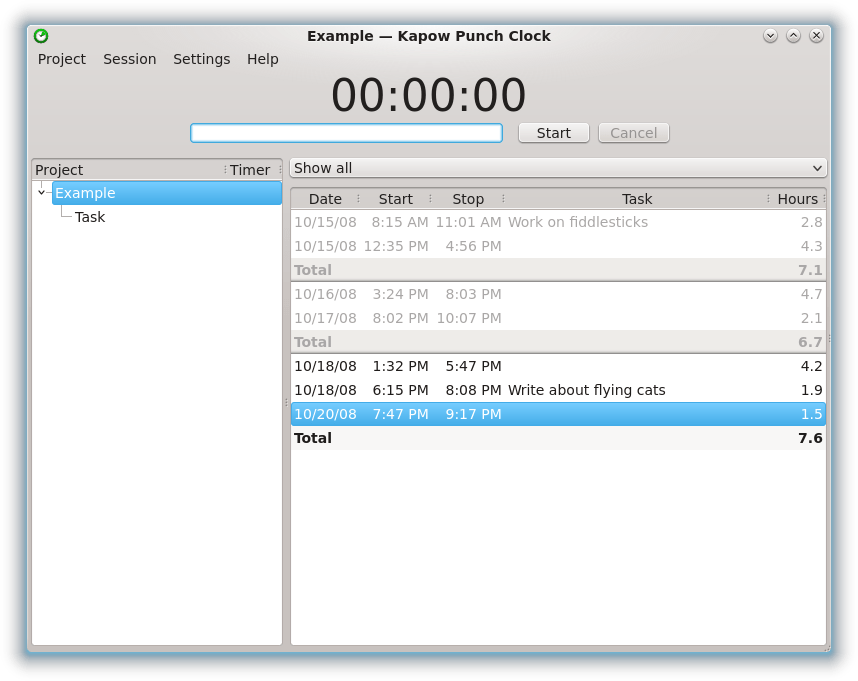Click the Total 6.7 billed row
This screenshot has width=858, height=681.
click(x=558, y=342)
